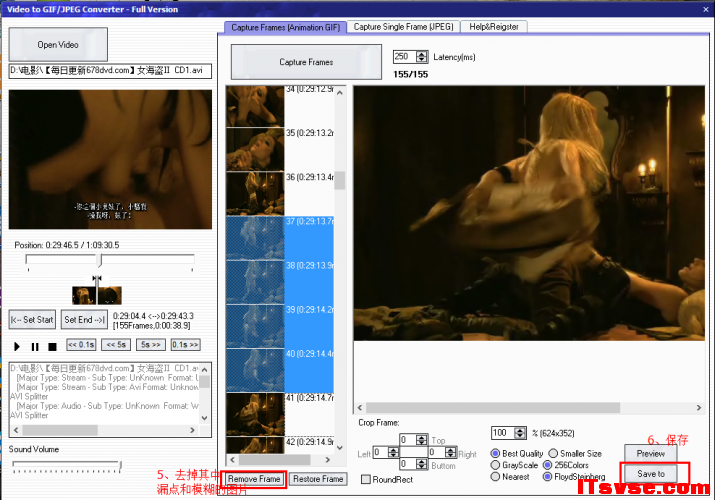
Task: Open the Capture Single Frame (JPEG) tab
Action: click(404, 27)
